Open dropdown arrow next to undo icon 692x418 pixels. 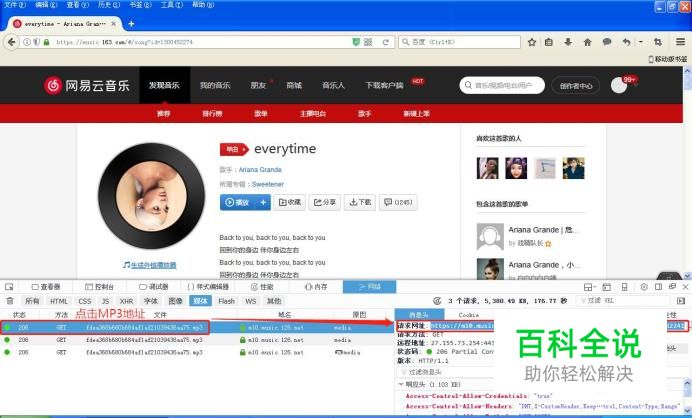tap(640, 42)
